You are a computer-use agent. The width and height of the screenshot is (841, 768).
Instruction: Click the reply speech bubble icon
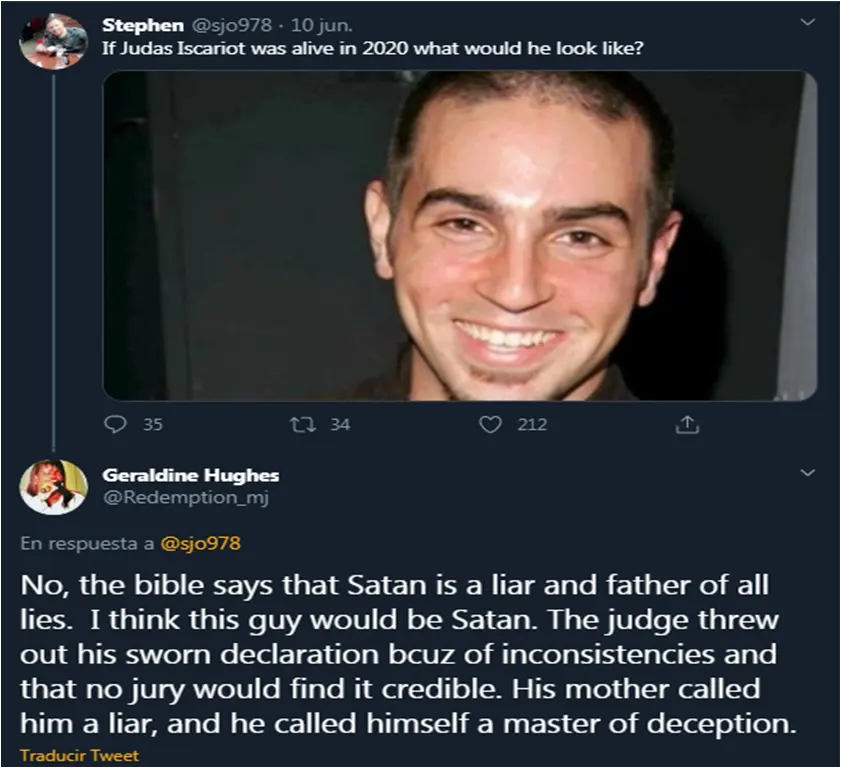115,424
